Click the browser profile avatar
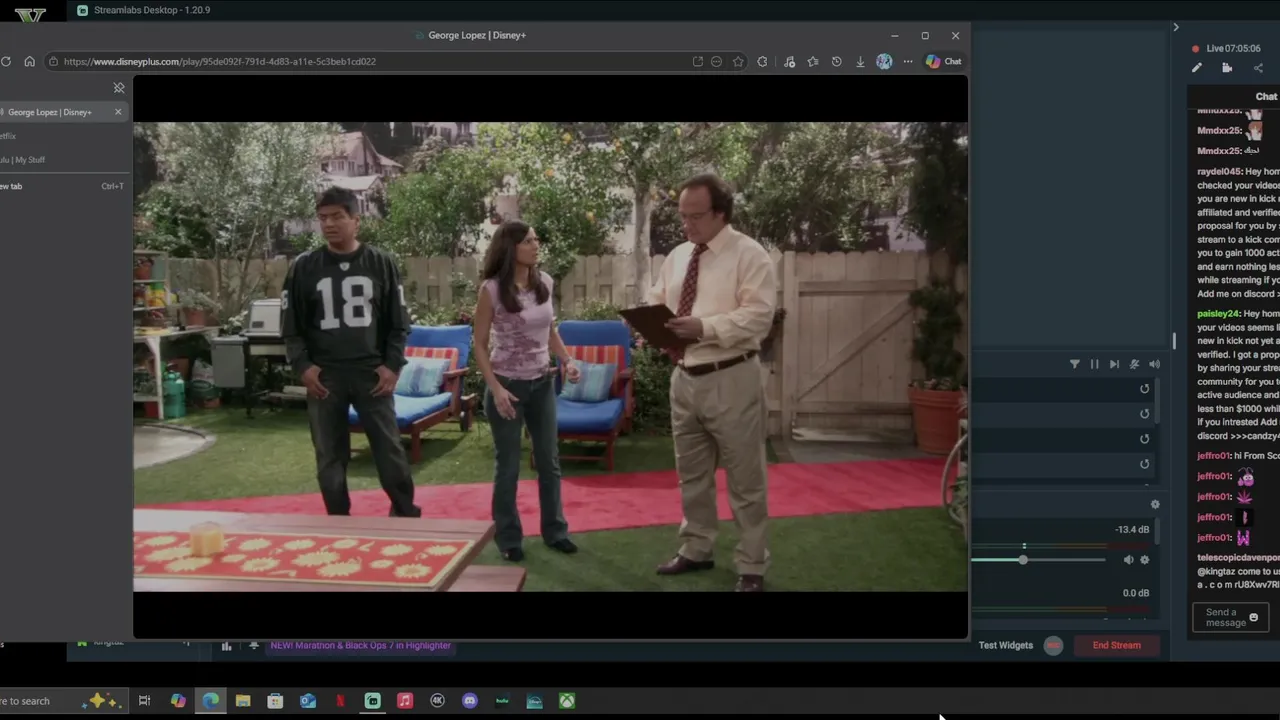Image resolution: width=1280 pixels, height=720 pixels. tap(884, 61)
